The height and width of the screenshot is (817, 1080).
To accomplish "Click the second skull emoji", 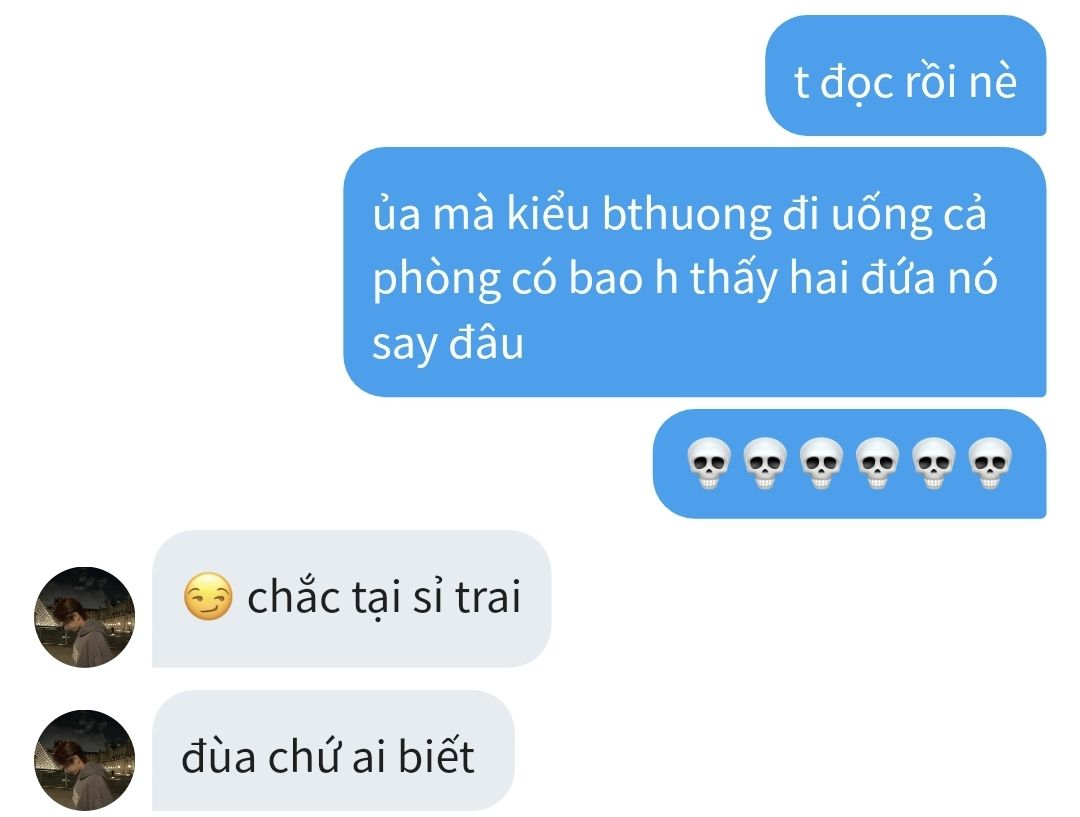I will pyautogui.click(x=765, y=464).
